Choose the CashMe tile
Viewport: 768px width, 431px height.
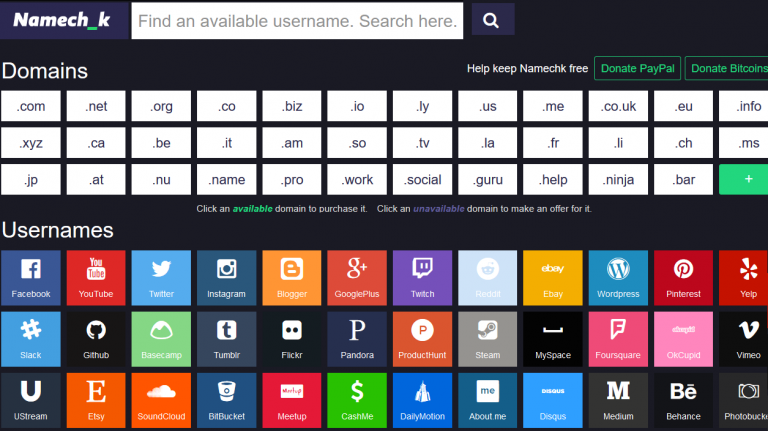(357, 399)
